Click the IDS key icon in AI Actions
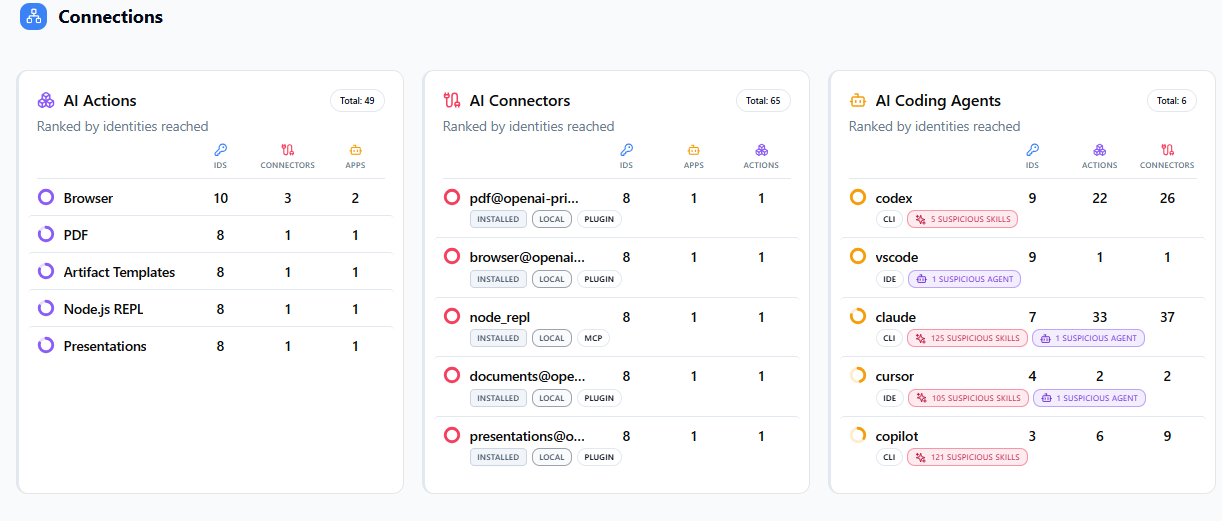The width and height of the screenshot is (1222, 521). click(221, 150)
